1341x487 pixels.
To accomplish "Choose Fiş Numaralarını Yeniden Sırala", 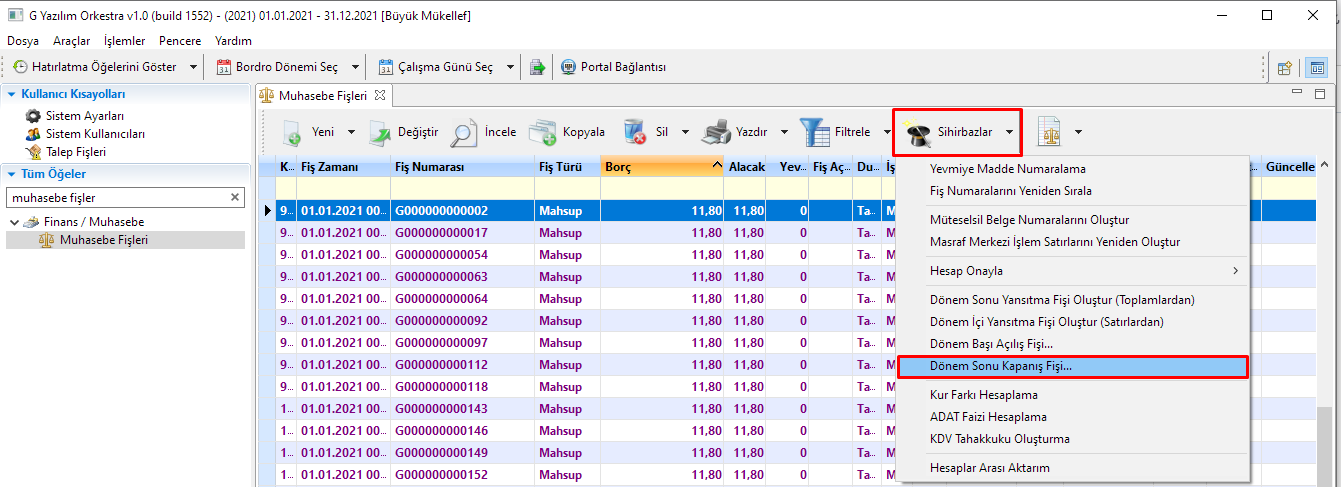I will click(x=1073, y=191).
